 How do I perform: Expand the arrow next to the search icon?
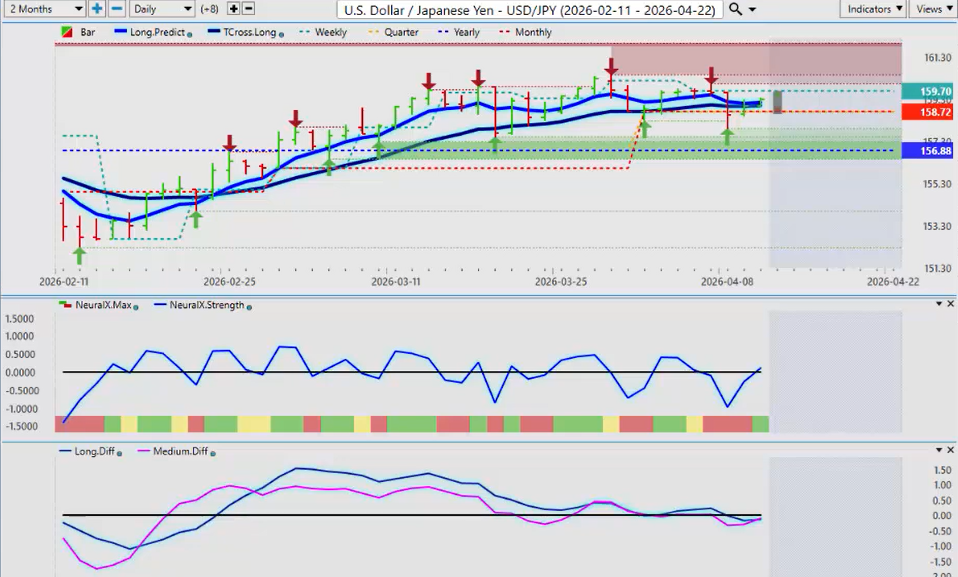pyautogui.click(x=752, y=9)
